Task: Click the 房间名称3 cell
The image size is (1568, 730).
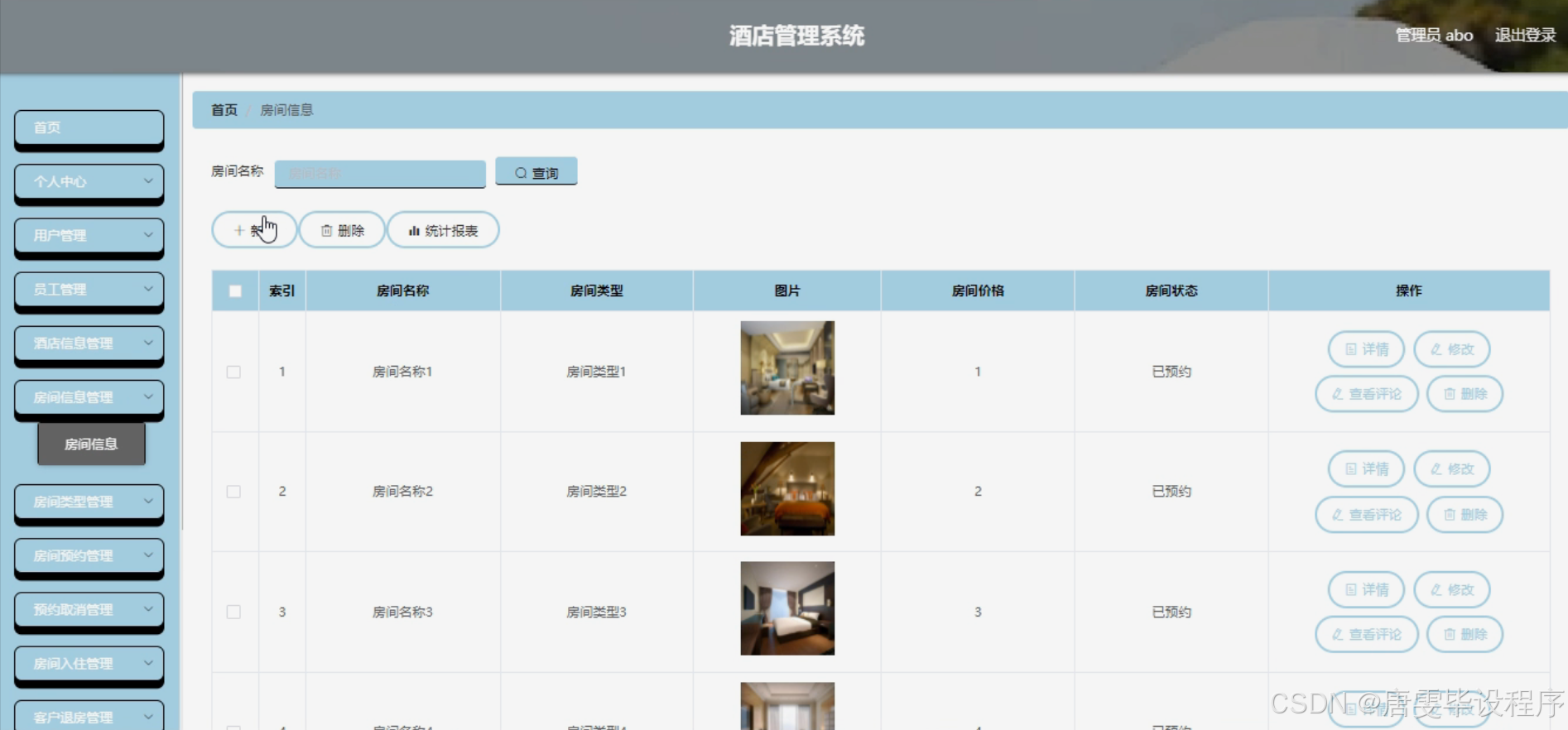Action: point(402,612)
